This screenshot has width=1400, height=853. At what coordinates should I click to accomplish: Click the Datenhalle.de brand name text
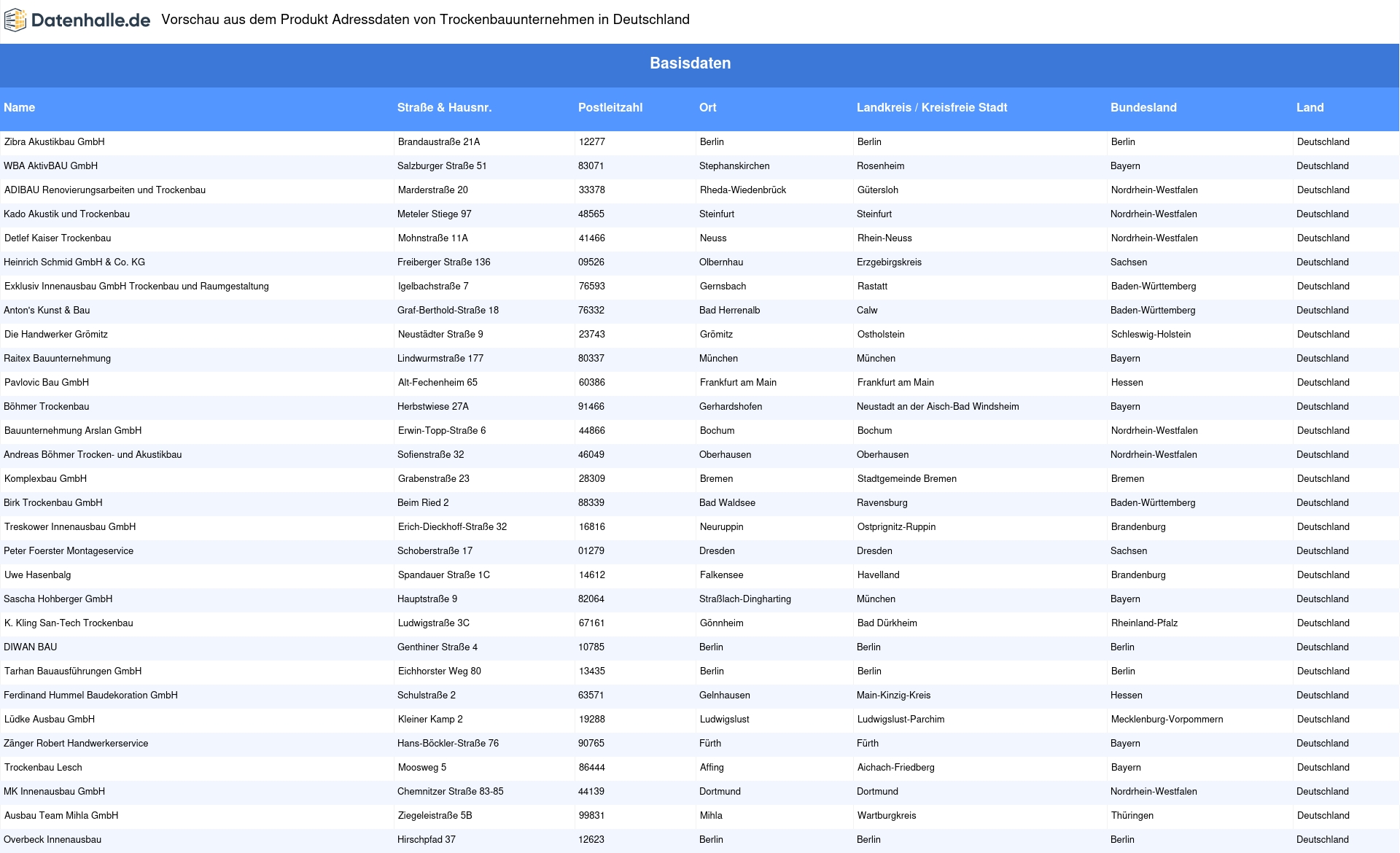91,20
